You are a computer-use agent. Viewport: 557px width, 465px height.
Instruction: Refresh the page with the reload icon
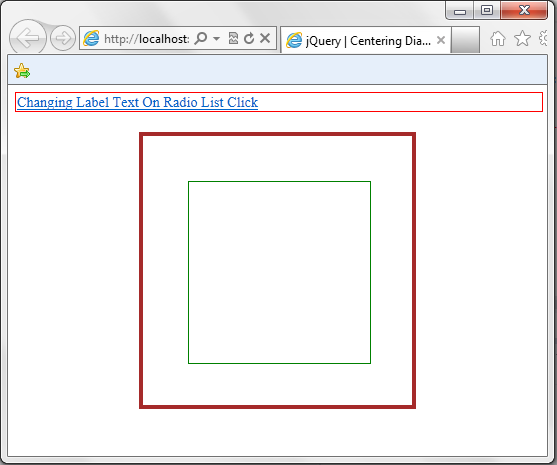(x=249, y=38)
